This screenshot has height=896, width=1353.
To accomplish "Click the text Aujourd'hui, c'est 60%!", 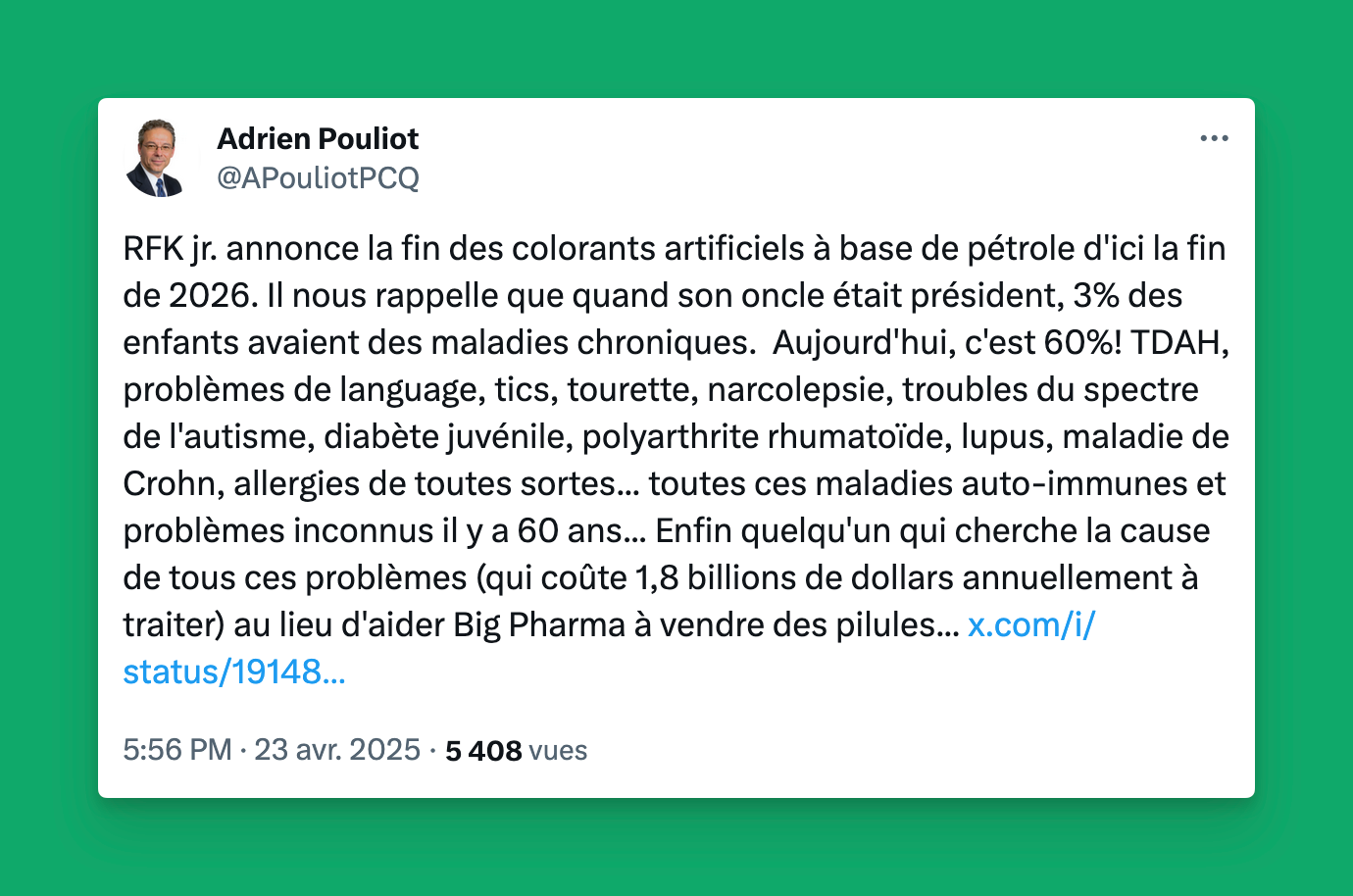I will click(x=947, y=342).
